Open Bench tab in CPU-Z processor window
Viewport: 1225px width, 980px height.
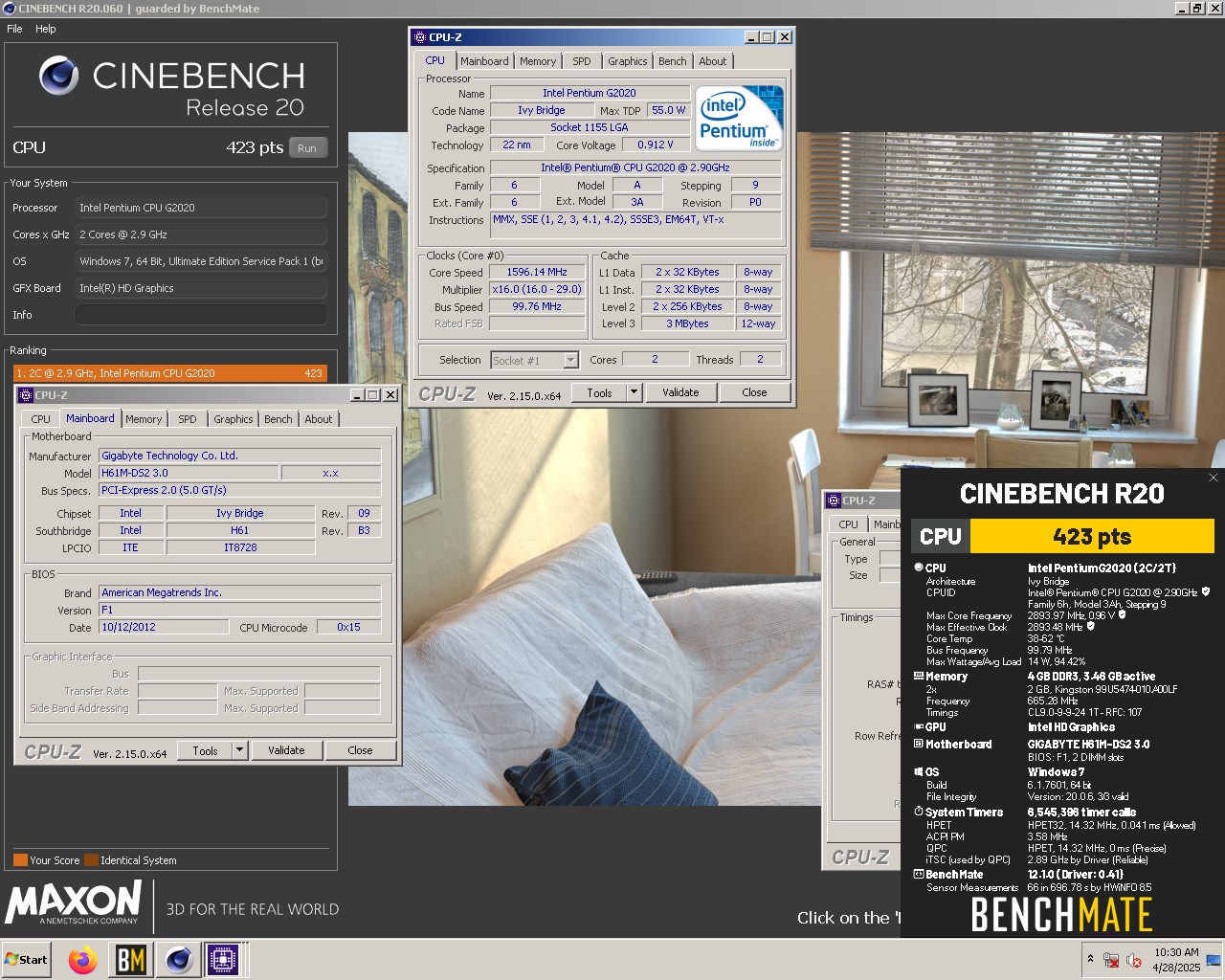coord(673,61)
